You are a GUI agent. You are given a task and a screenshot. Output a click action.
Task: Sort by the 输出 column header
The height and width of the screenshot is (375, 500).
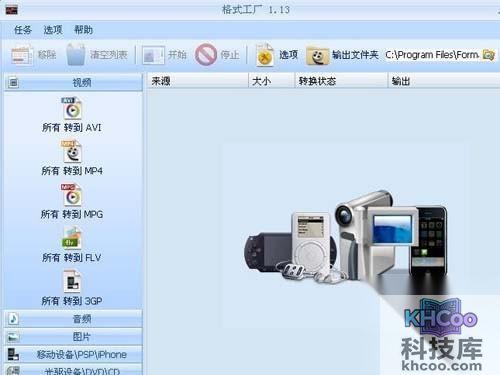[444, 81]
